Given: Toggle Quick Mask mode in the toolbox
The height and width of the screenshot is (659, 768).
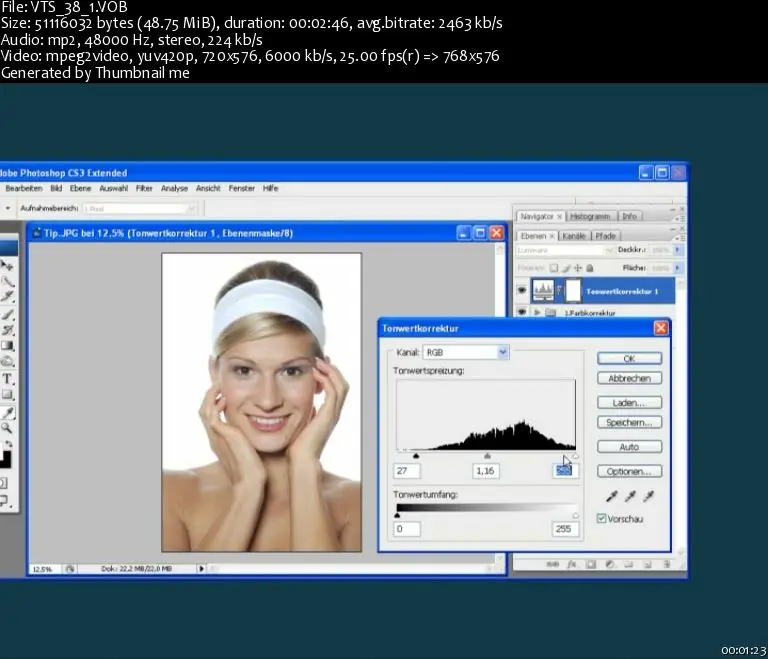Looking at the screenshot, I should 4,483.
